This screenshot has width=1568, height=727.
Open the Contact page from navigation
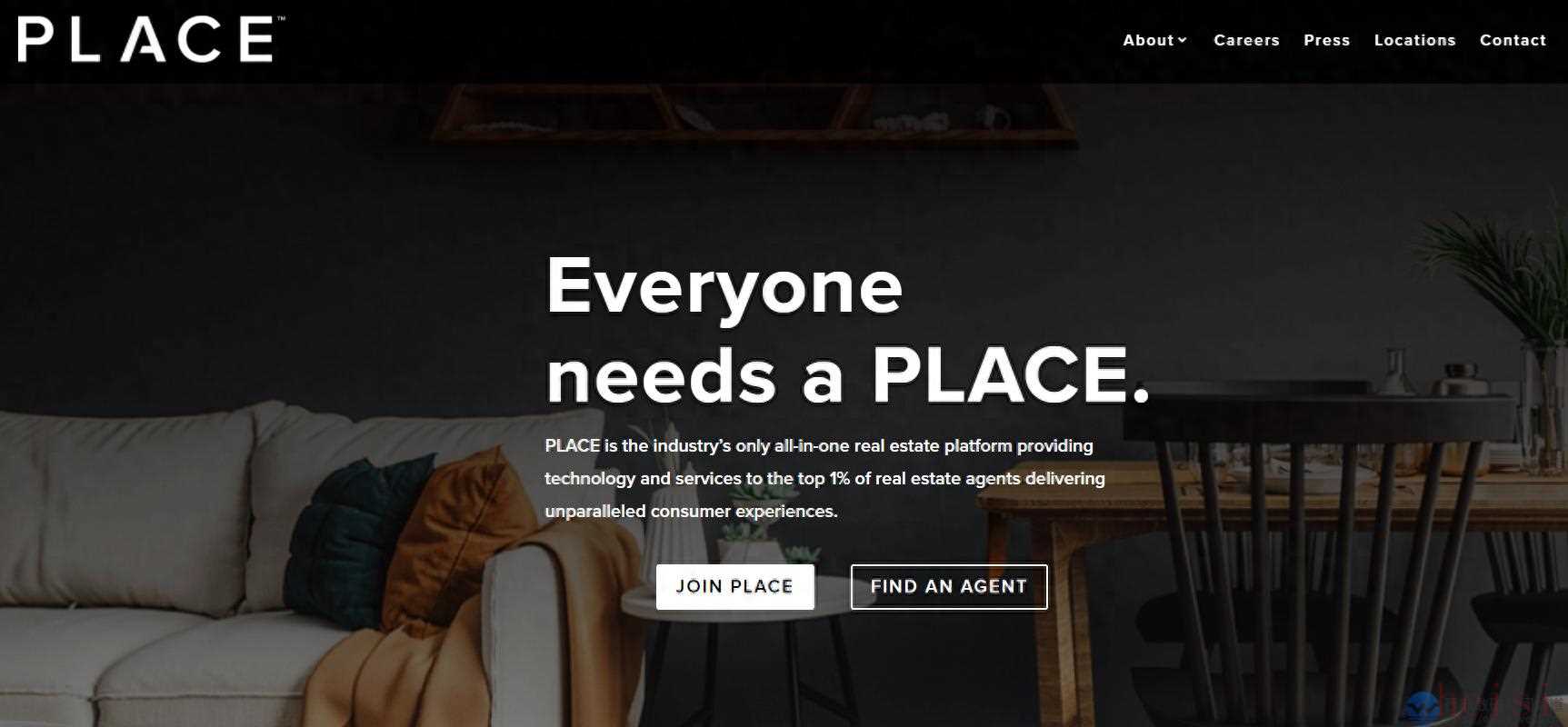[1513, 40]
